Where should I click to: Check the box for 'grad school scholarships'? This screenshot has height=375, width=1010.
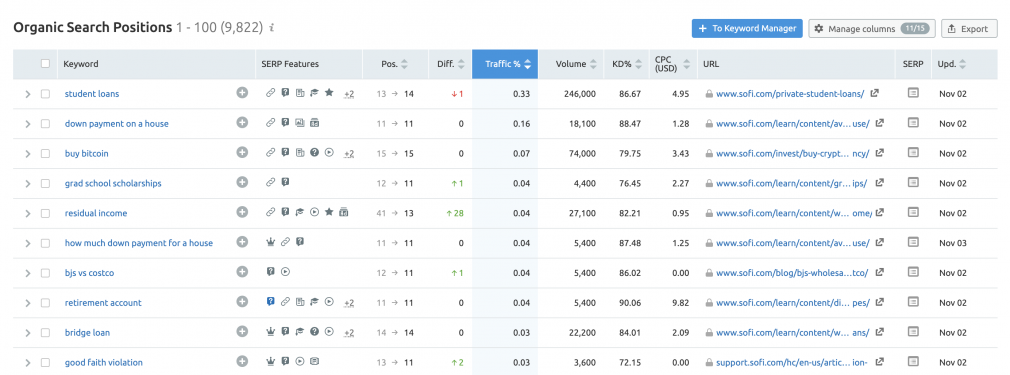(x=45, y=183)
